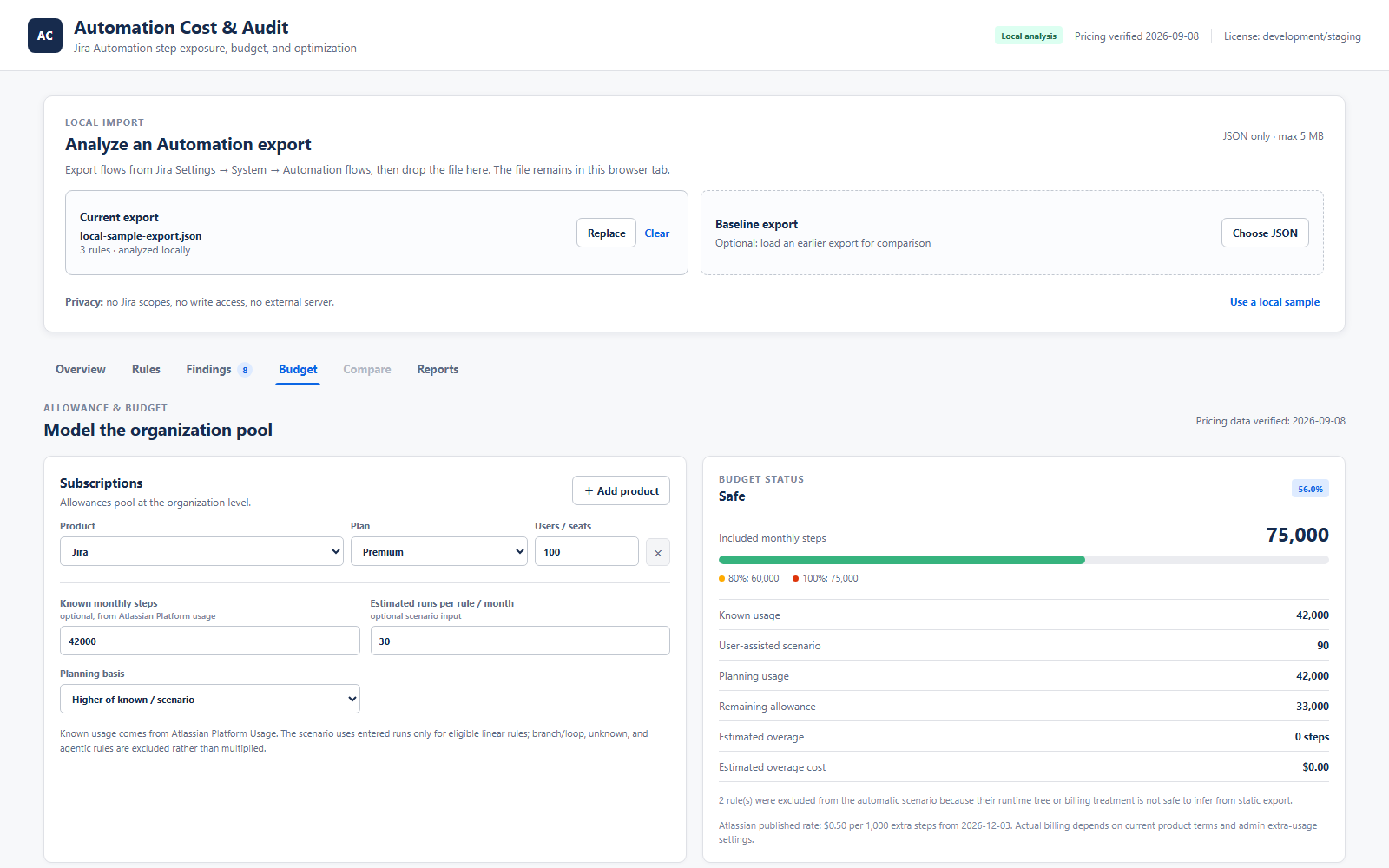Click the Safe budget status heading
The width and height of the screenshot is (1389, 868).
point(732,496)
